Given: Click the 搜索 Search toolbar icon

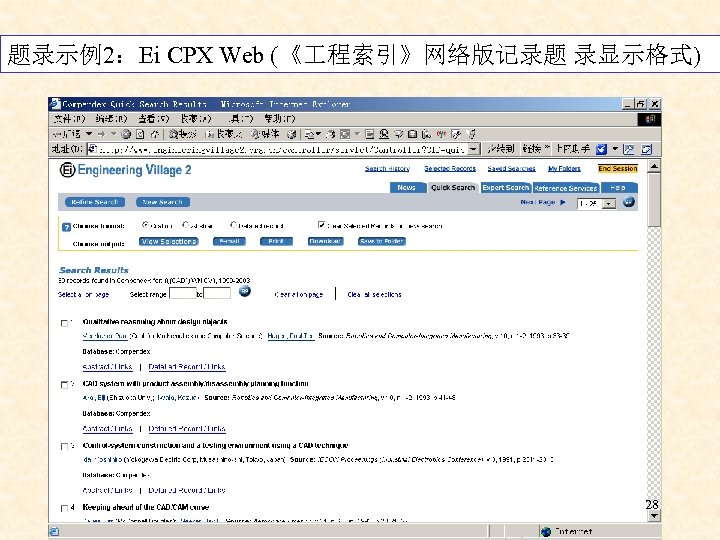Looking at the screenshot, I should tap(182, 134).
